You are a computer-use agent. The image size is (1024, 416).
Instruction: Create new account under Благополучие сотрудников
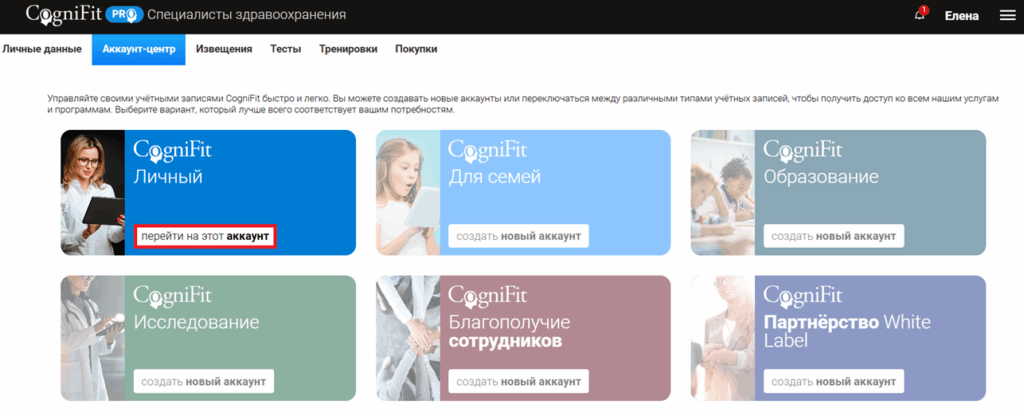pyautogui.click(x=519, y=381)
